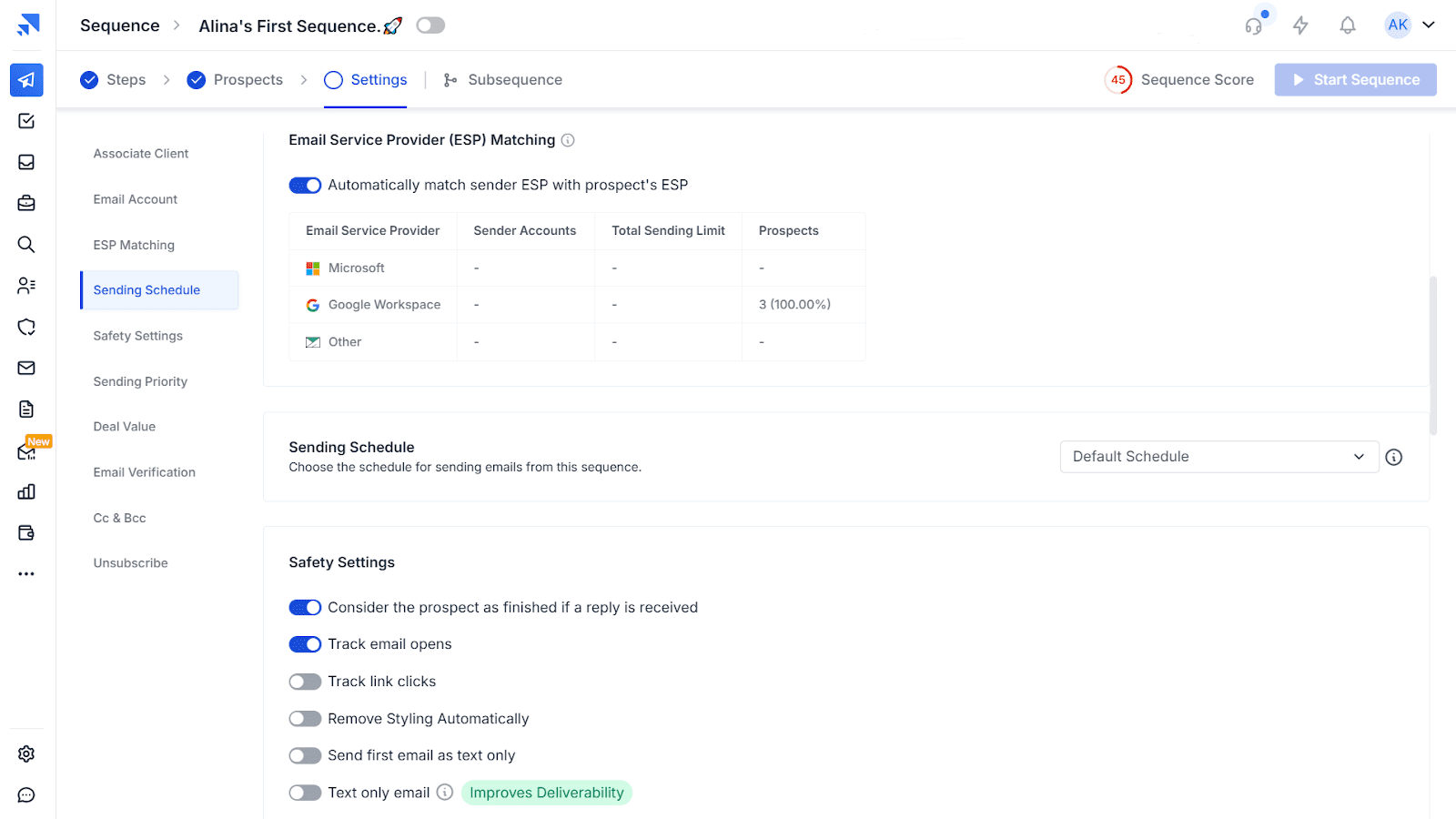
Task: Open the lightning bolt quick actions icon
Action: click(1300, 25)
